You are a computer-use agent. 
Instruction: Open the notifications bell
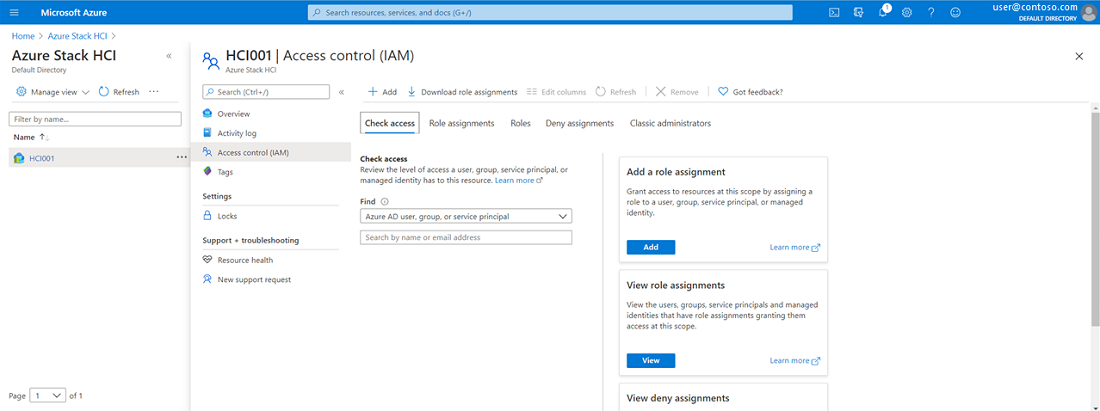[883, 12]
